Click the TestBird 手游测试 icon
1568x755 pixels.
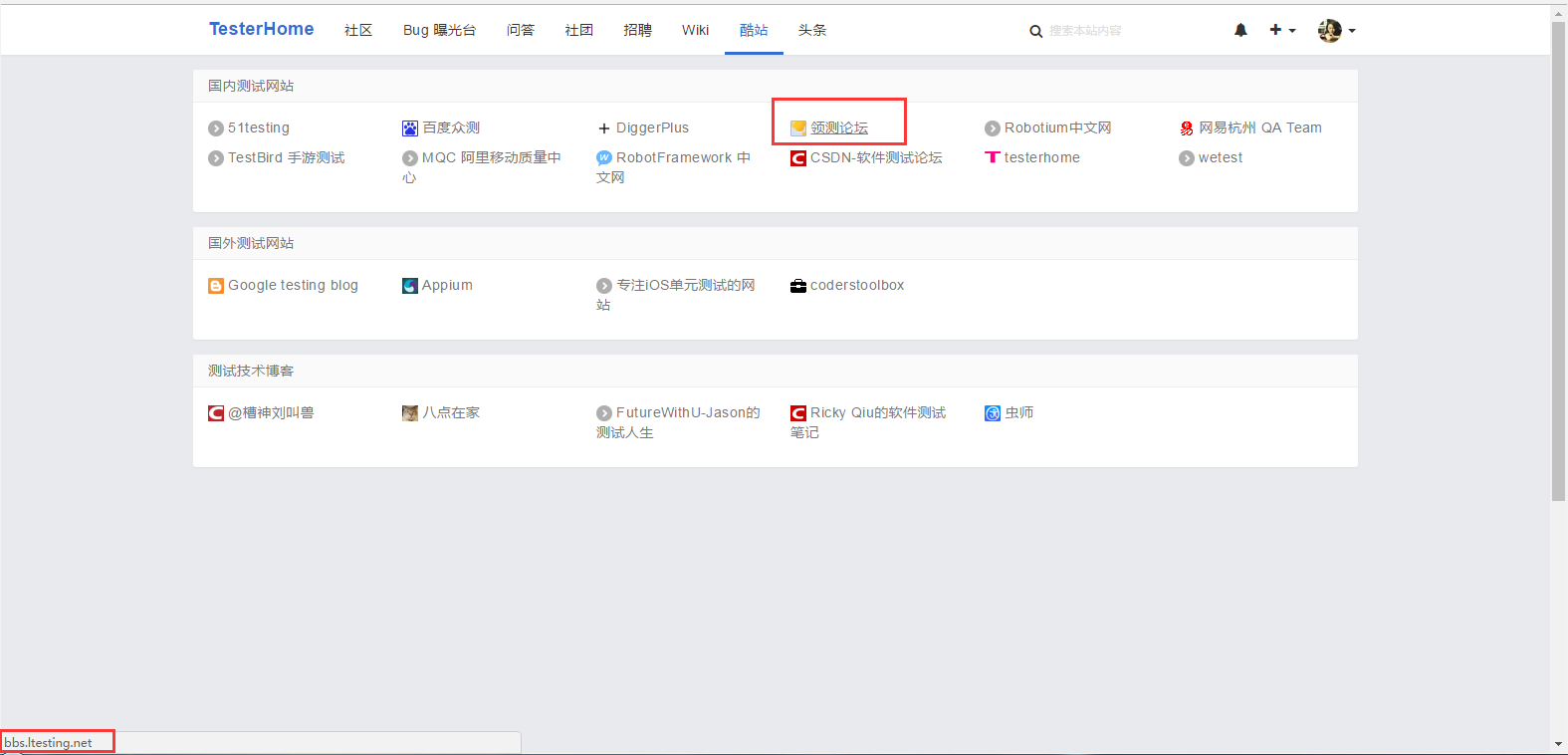point(216,158)
